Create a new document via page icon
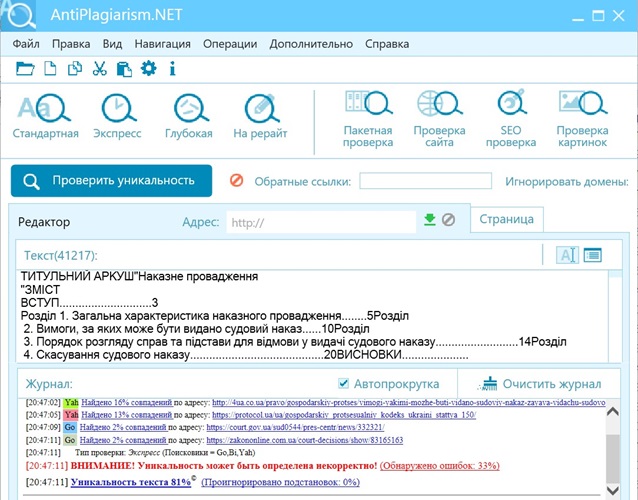 pyautogui.click(x=50, y=68)
